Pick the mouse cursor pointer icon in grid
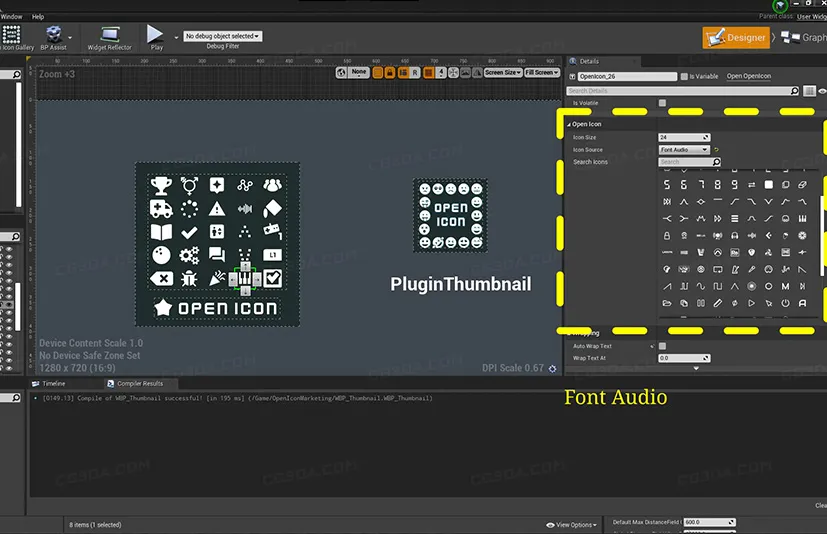This screenshot has height=534, width=827. pos(768,303)
